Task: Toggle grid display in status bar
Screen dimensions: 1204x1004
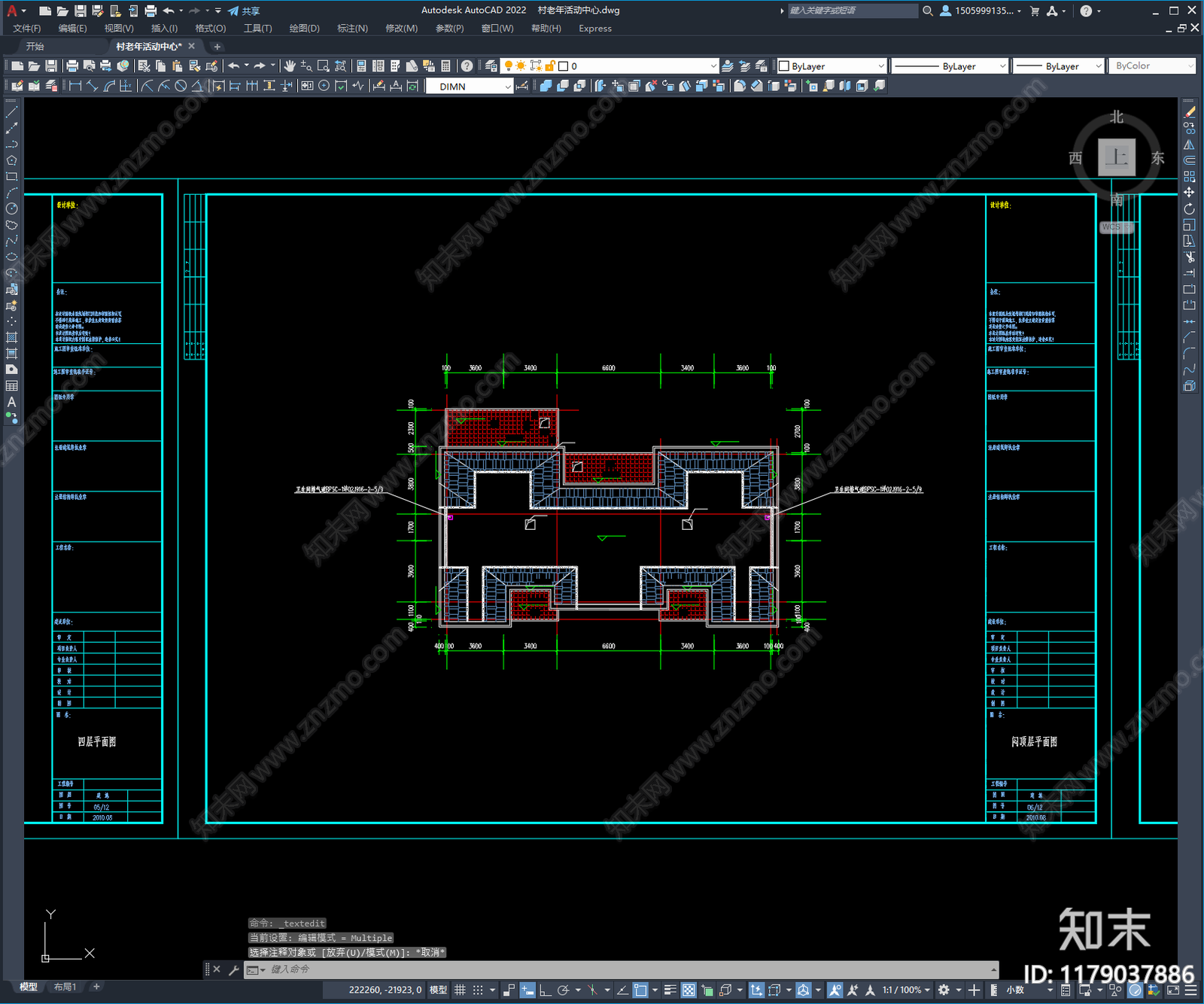Action: click(x=460, y=990)
